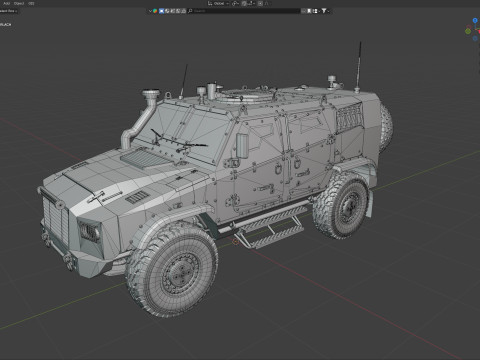Open the Object menu
This screenshot has height=360, width=480.
[x=19, y=3]
